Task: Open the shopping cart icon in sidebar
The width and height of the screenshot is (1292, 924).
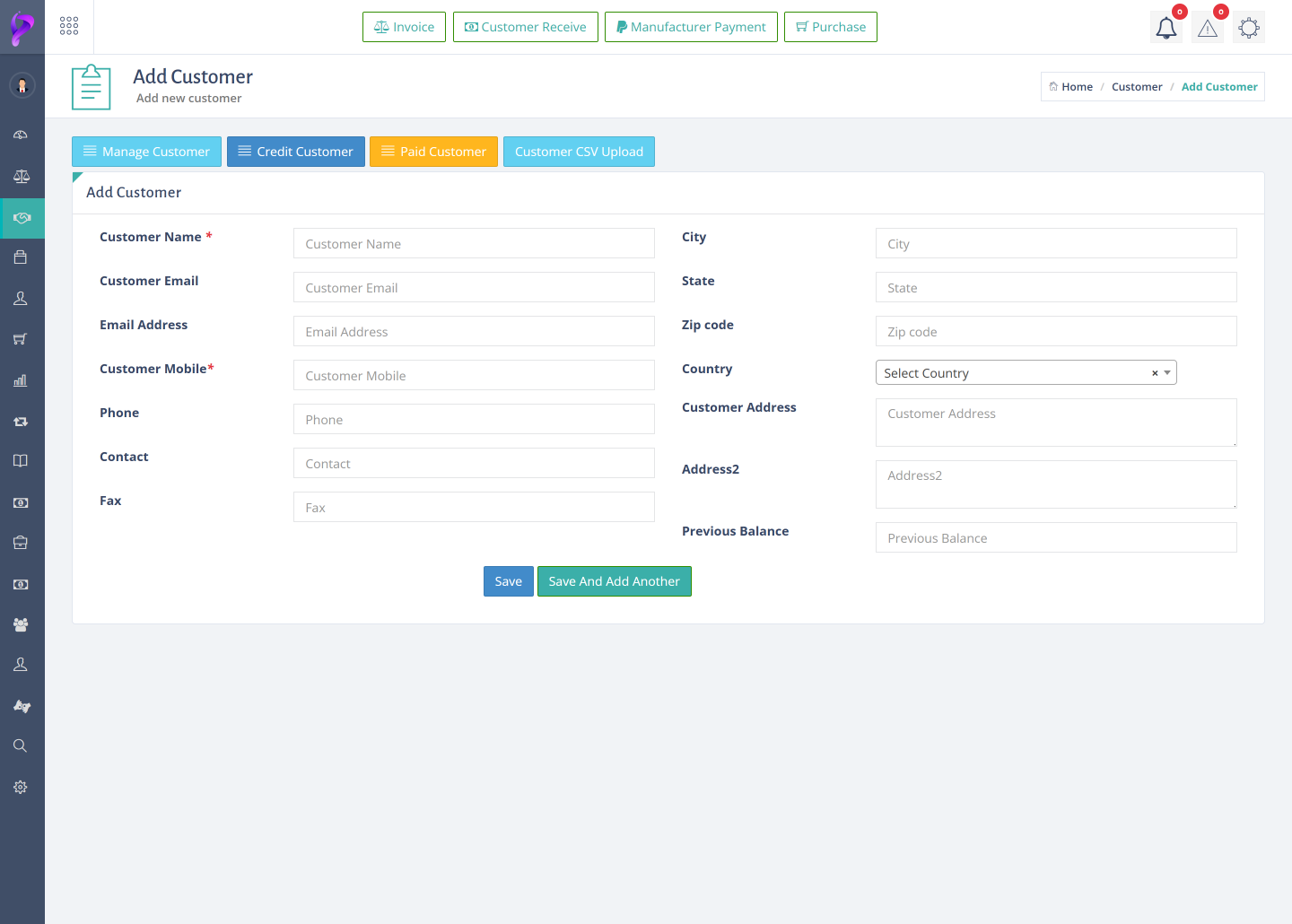Action: coord(20,339)
